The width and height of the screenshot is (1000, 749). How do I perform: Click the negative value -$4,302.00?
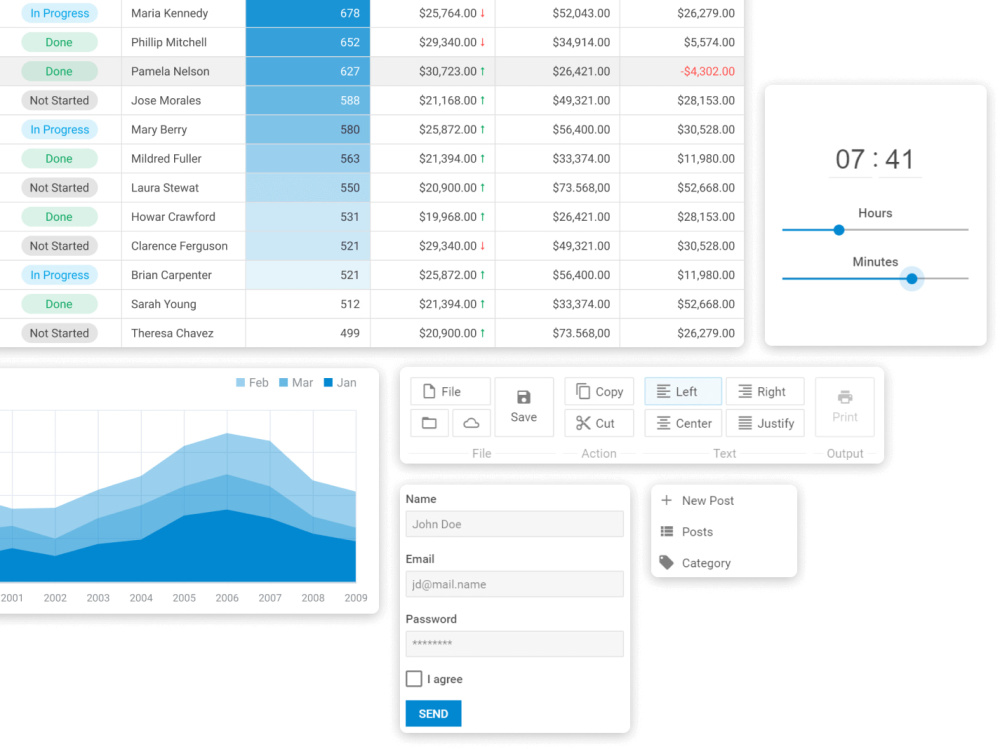(x=707, y=71)
